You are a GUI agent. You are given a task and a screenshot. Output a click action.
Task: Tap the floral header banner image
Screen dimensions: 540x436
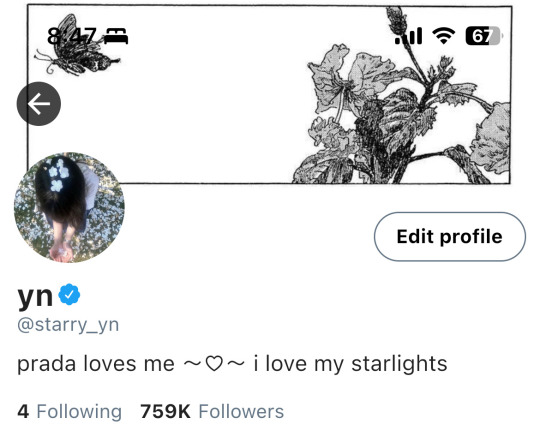[269, 94]
